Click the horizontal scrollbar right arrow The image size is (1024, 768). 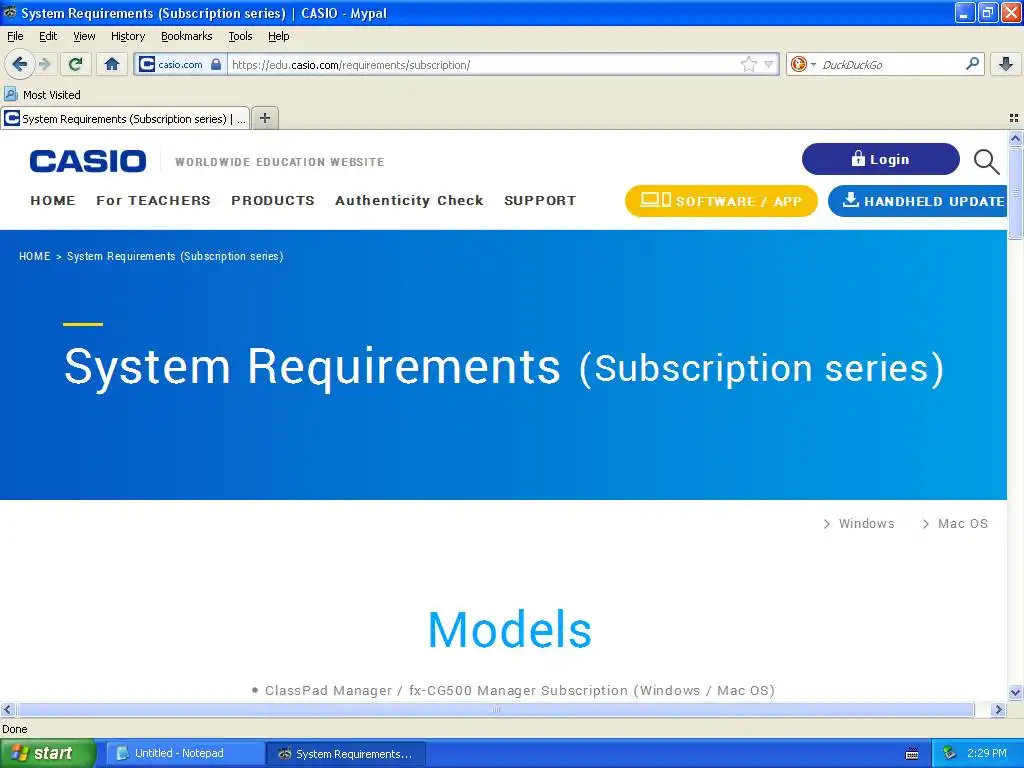998,709
